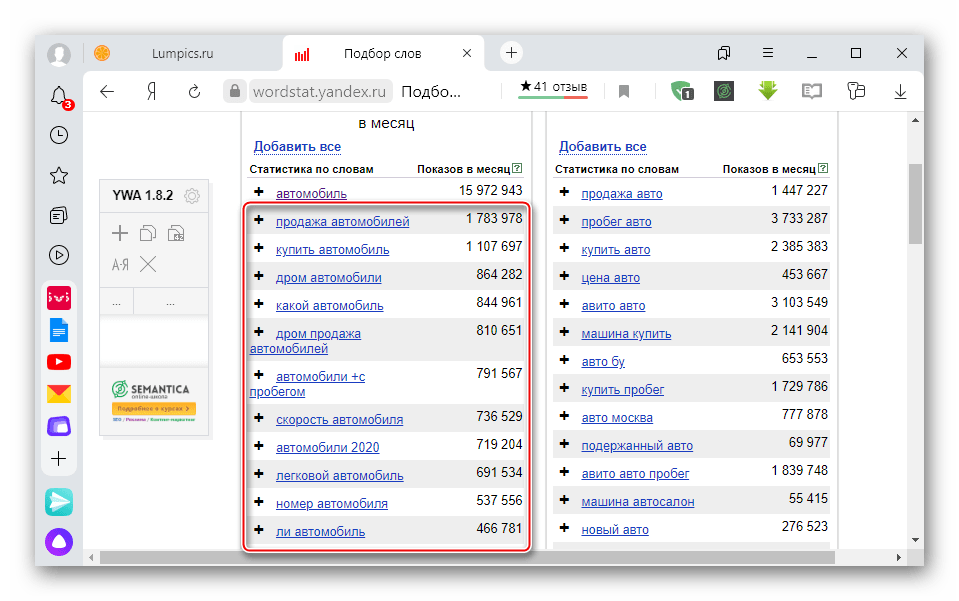Image resolution: width=959 pixels, height=601 pixels.
Task: Open the messenger paper plane icon
Action: tap(59, 502)
